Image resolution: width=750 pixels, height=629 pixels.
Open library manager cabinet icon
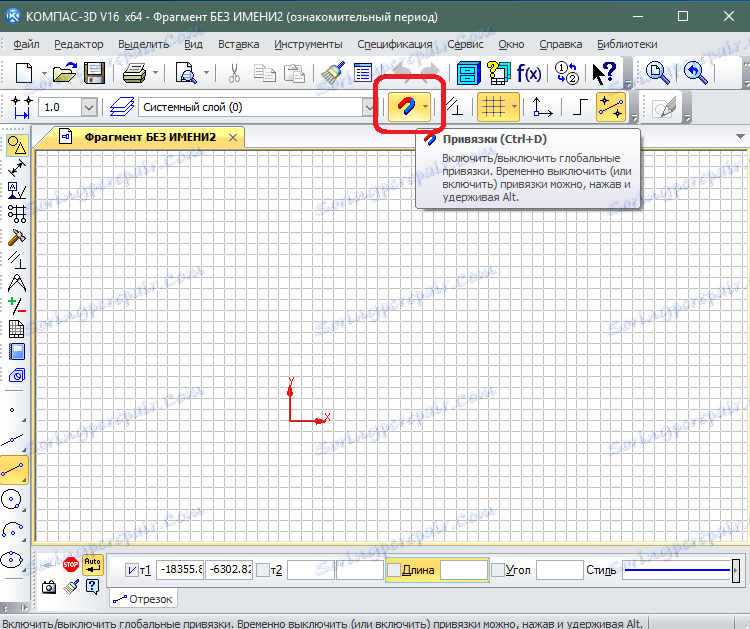tap(469, 73)
